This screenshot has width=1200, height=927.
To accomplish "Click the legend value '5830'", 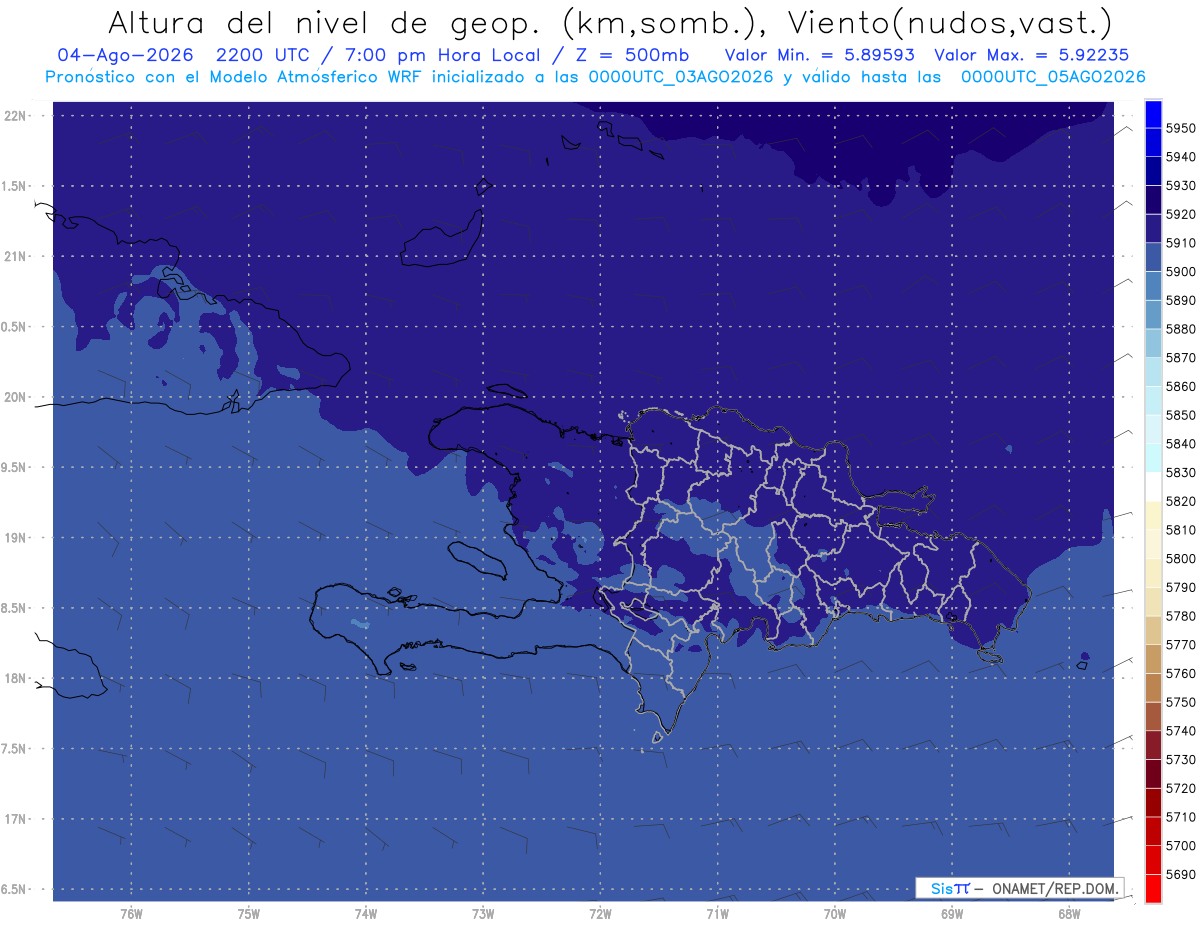I will click(1181, 473).
